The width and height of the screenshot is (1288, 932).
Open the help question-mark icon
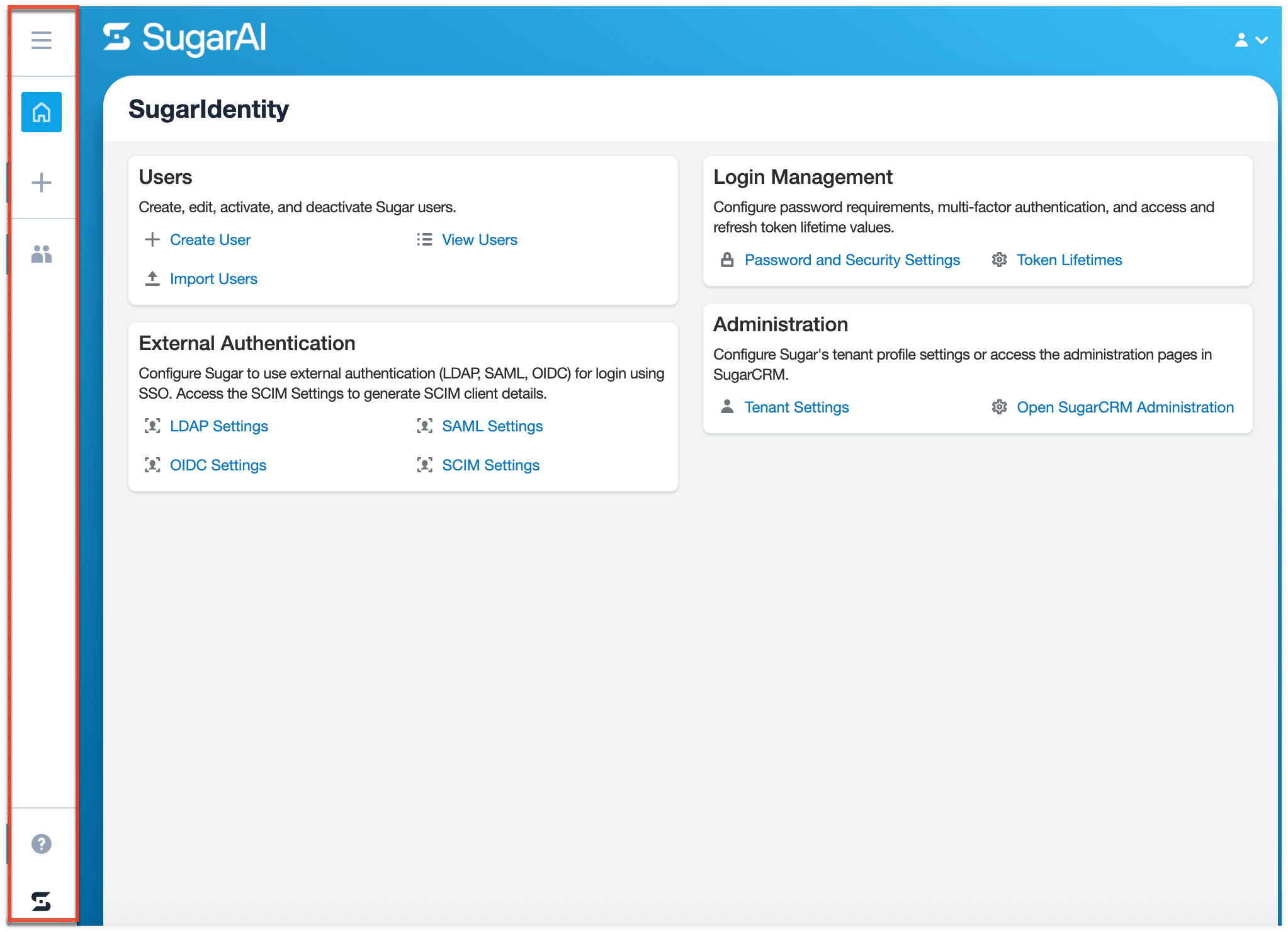point(42,844)
